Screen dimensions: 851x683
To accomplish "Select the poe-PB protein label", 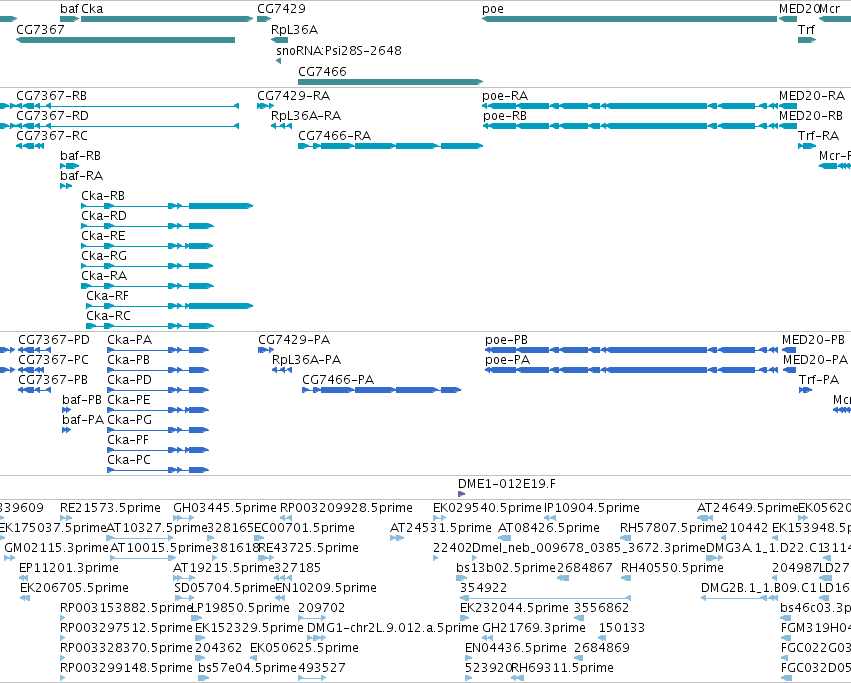I will click(506, 340).
